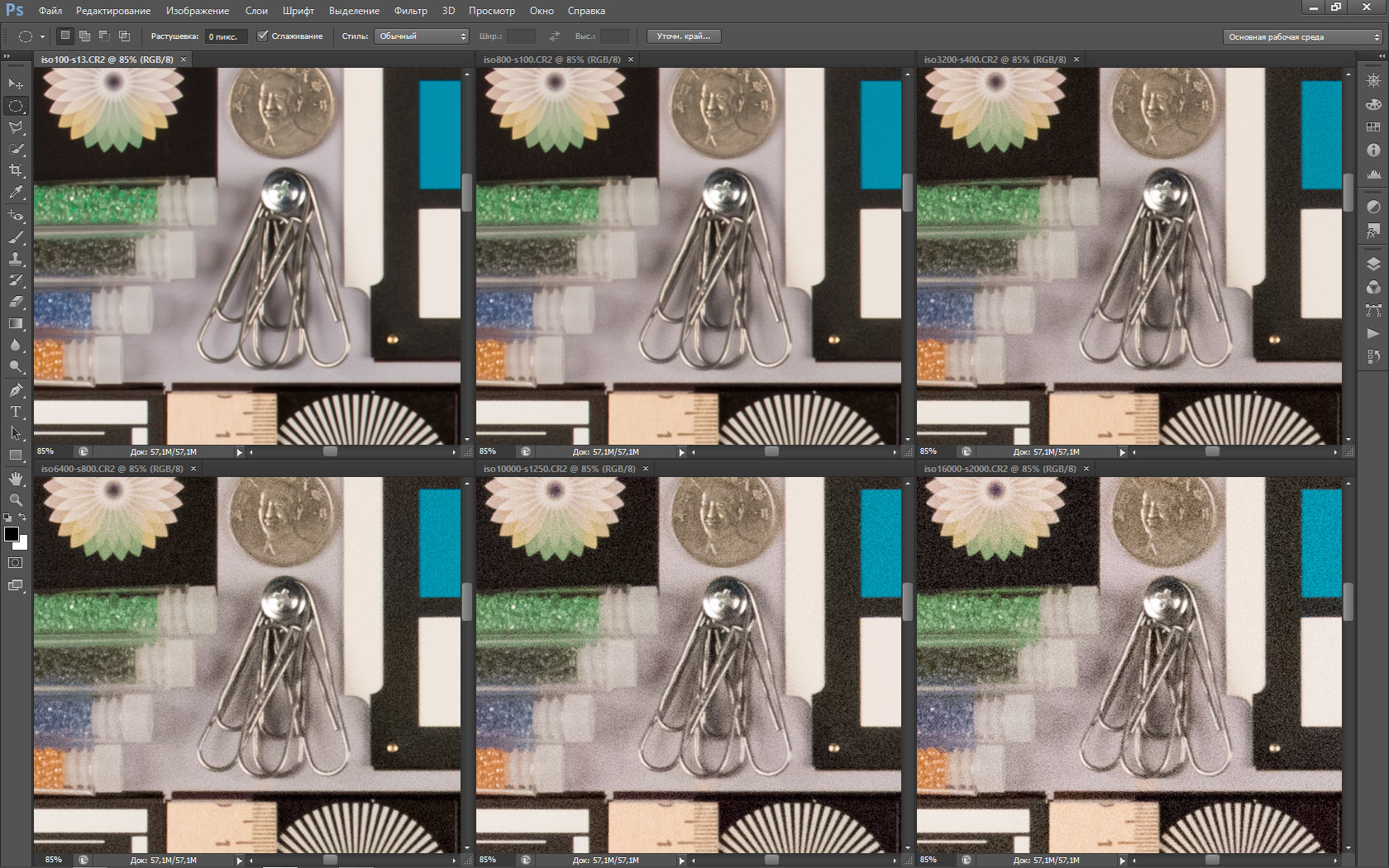Image resolution: width=1389 pixels, height=868 pixels.
Task: Choose Intersect with selection mode
Action: (124, 36)
